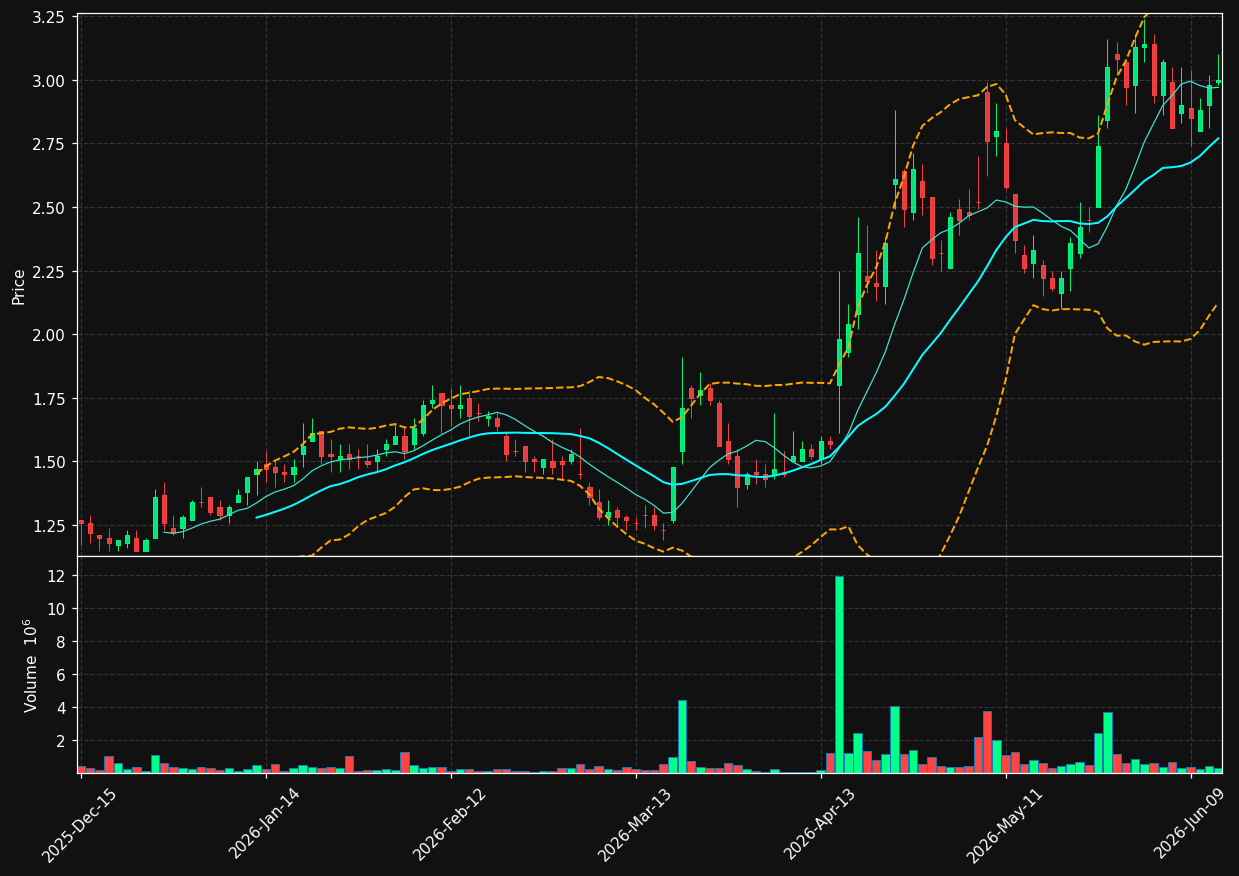Click the 1.75 price axis label
This screenshot has width=1239, height=876.
coord(49,399)
